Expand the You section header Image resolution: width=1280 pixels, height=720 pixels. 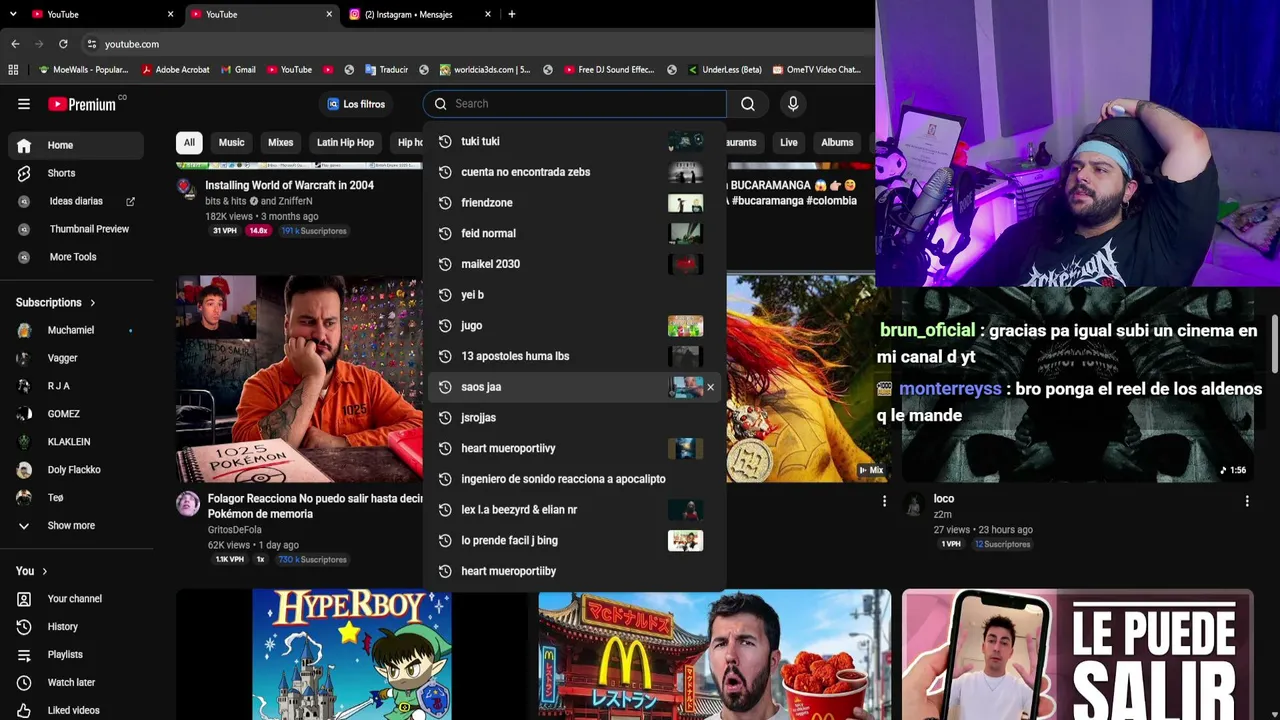(x=31, y=571)
